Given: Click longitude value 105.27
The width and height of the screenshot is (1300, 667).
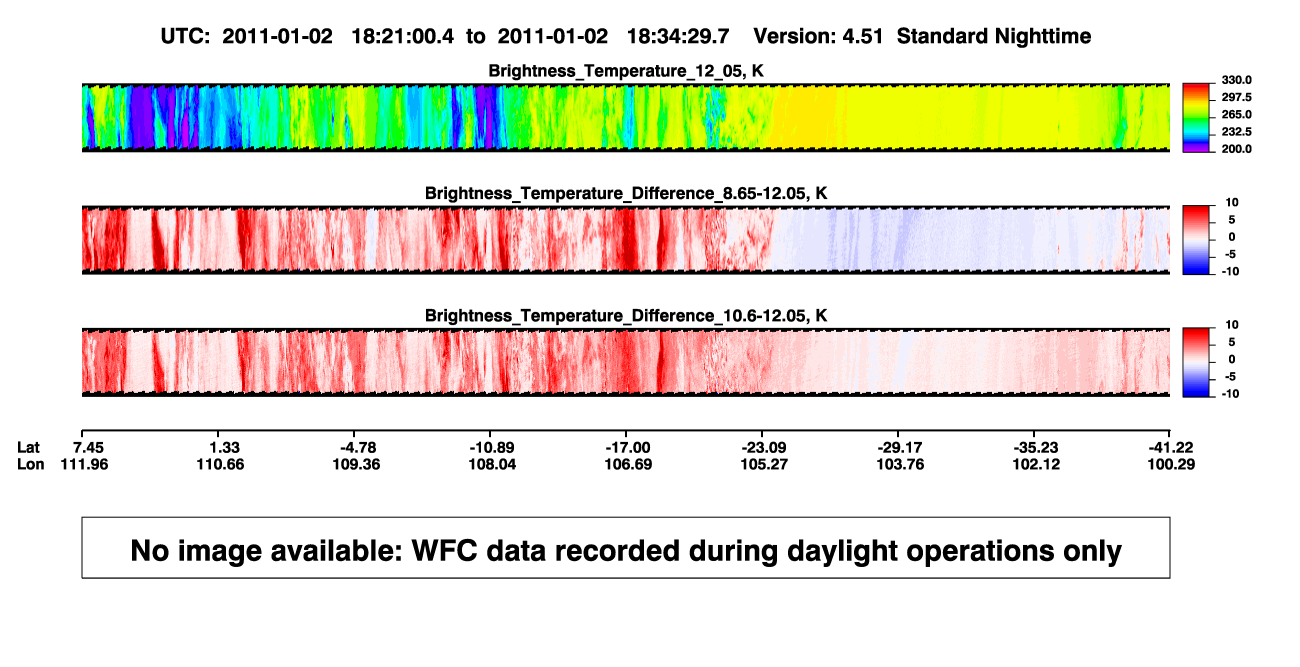Looking at the screenshot, I should point(763,464).
